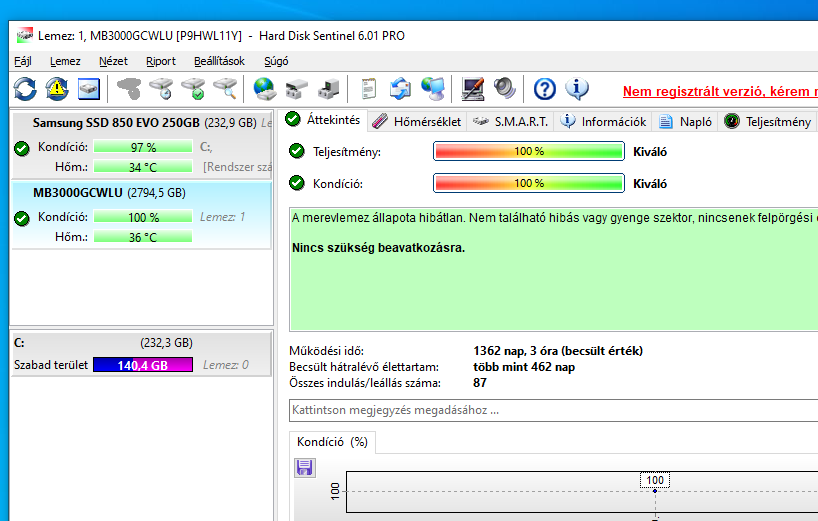Click the blue-framed disk panel toolbar icon

coord(89,89)
